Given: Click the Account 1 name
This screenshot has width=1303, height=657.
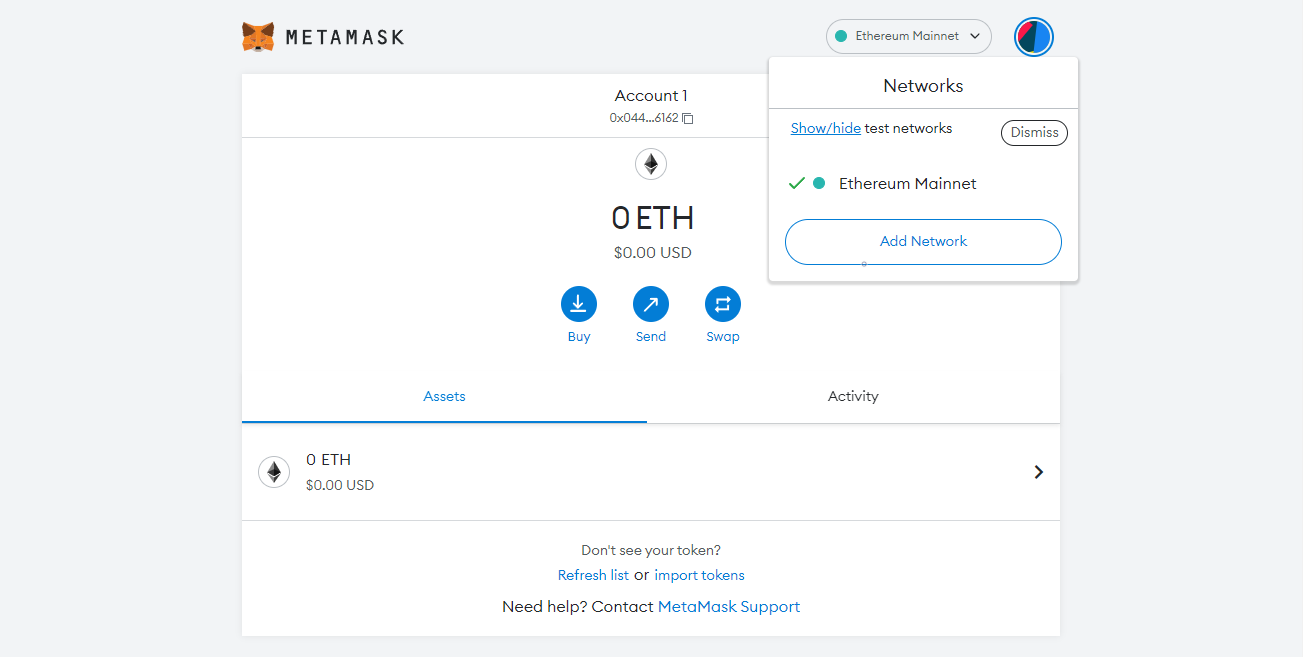Looking at the screenshot, I should pos(651,96).
